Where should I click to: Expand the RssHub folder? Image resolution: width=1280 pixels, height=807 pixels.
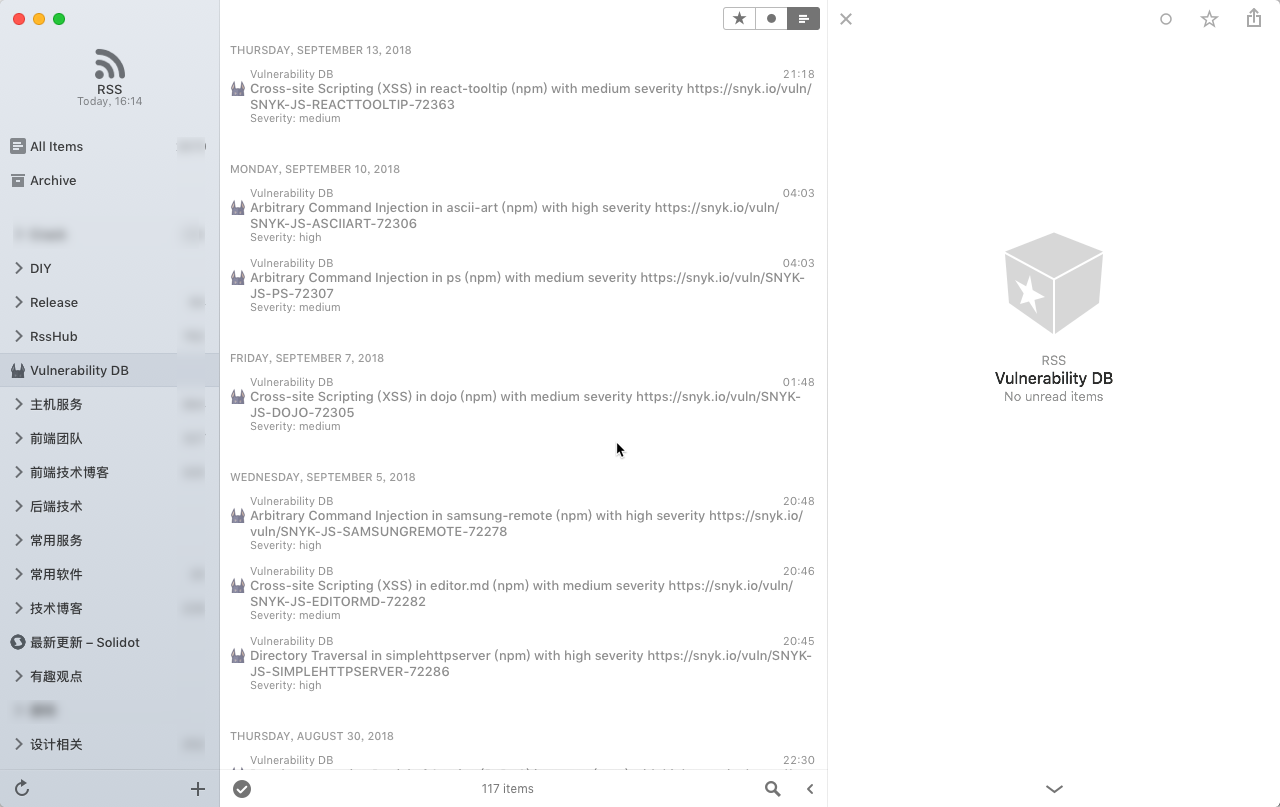point(19,336)
